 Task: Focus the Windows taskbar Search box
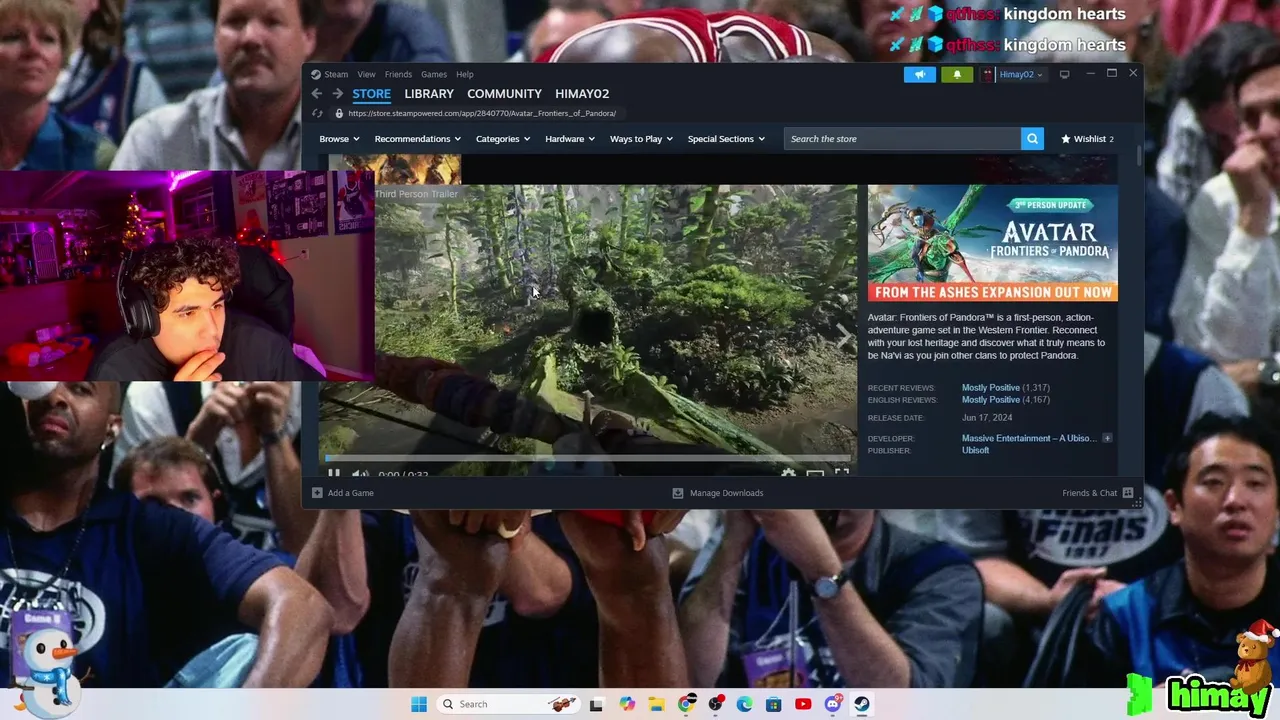click(x=509, y=704)
